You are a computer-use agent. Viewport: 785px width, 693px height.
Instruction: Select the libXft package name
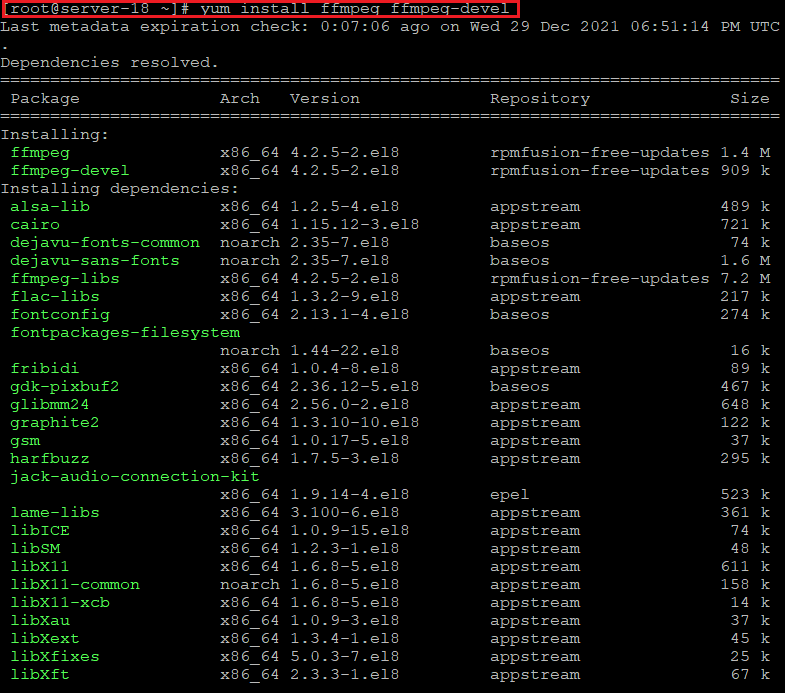tap(40, 675)
